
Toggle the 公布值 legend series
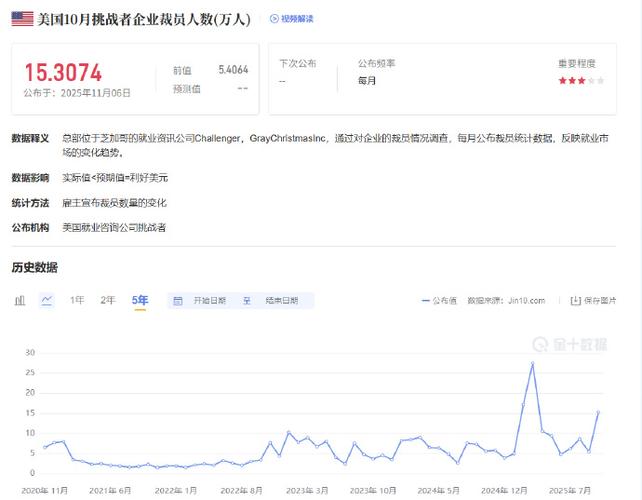439,301
